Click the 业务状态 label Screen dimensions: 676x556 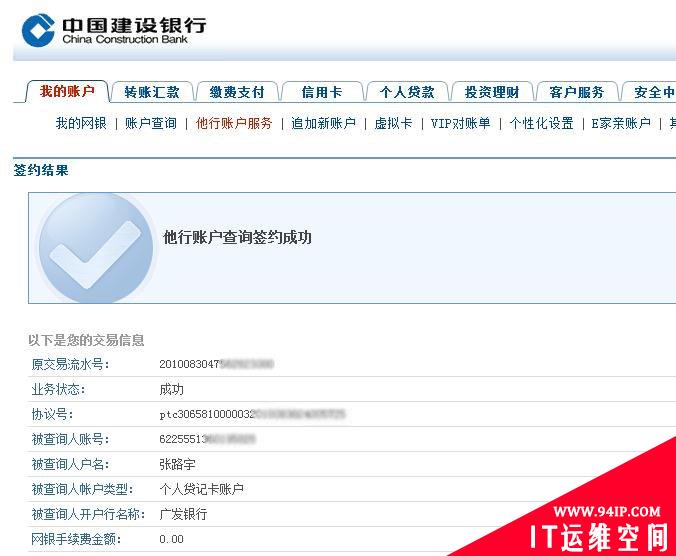(58, 390)
